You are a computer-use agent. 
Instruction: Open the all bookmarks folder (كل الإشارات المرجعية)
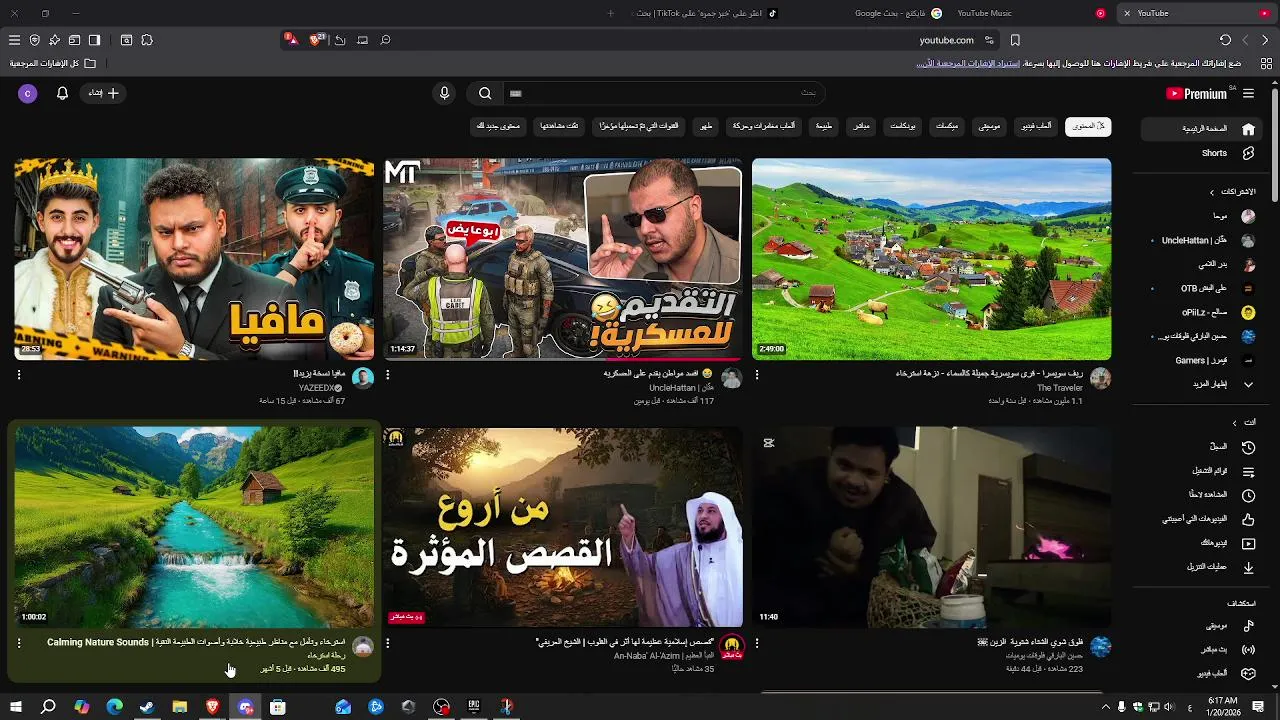pyautogui.click(x=53, y=63)
